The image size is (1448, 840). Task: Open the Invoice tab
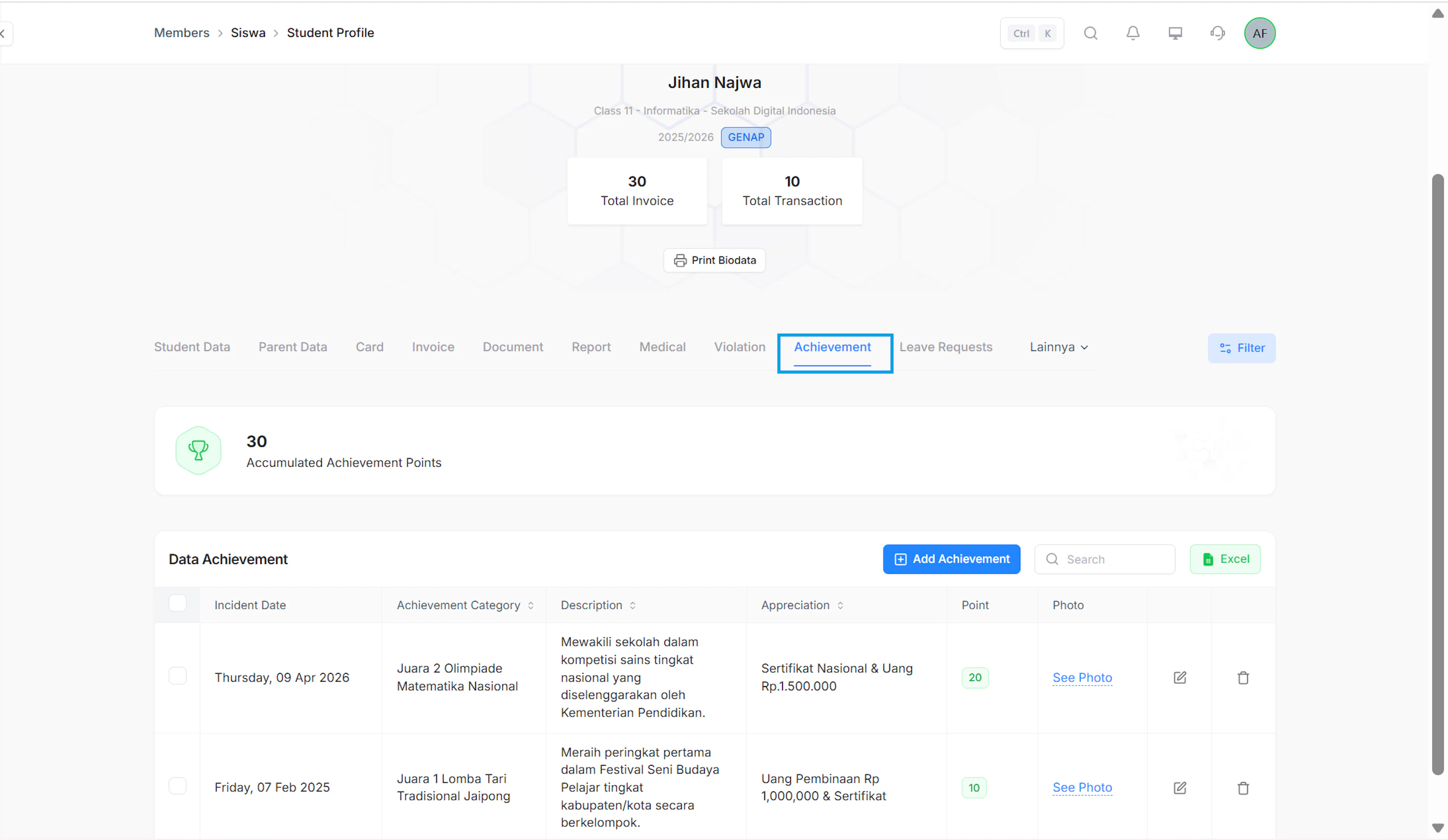tap(433, 347)
